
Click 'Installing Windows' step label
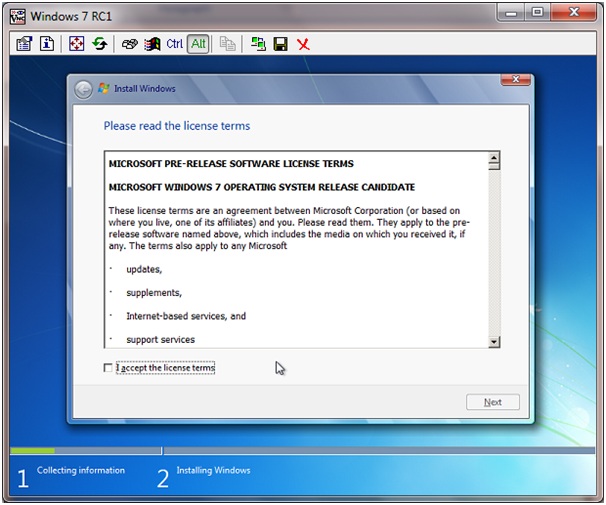click(213, 470)
